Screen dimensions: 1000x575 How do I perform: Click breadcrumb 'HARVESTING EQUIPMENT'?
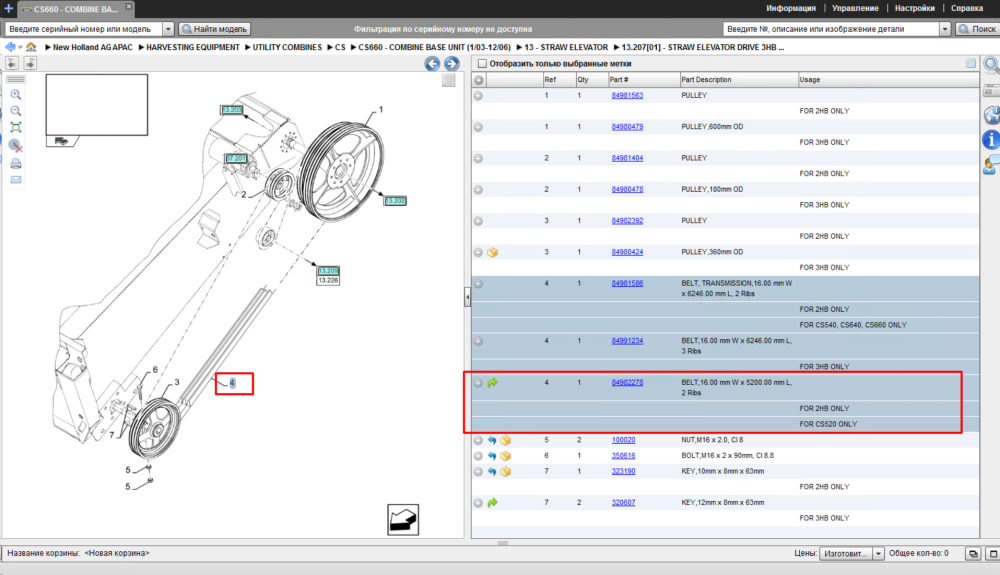193,47
